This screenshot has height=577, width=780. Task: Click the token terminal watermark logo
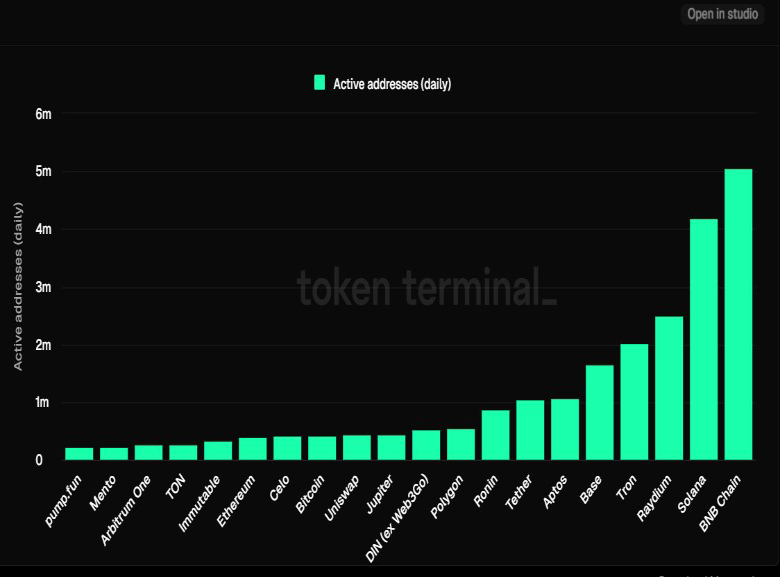tap(426, 288)
